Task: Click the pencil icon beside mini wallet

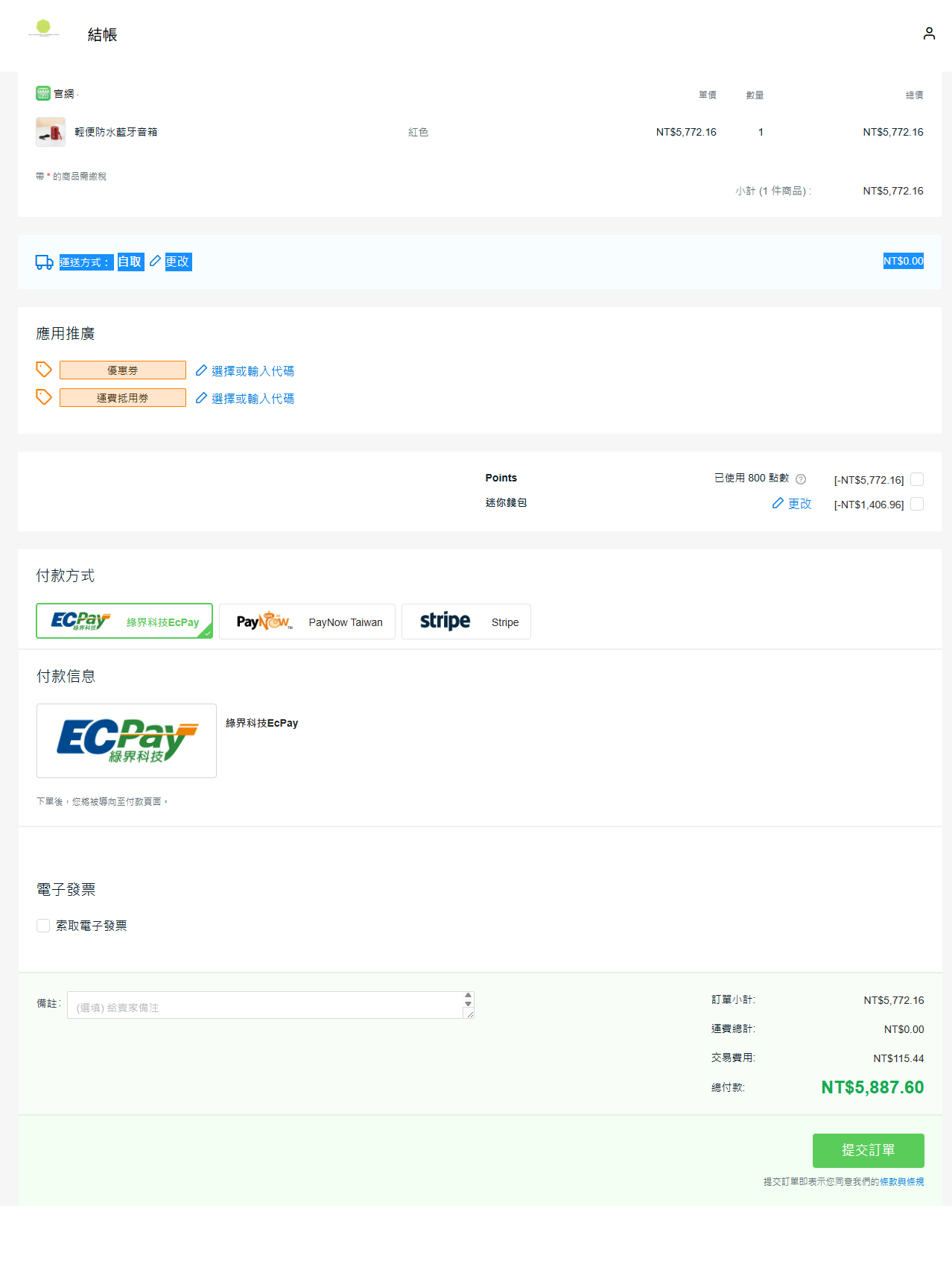Action: (778, 504)
